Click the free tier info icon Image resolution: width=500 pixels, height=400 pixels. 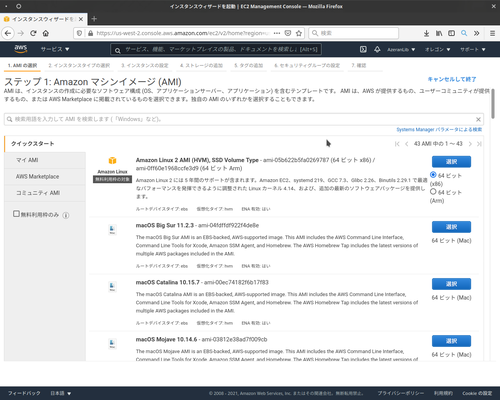[66, 215]
